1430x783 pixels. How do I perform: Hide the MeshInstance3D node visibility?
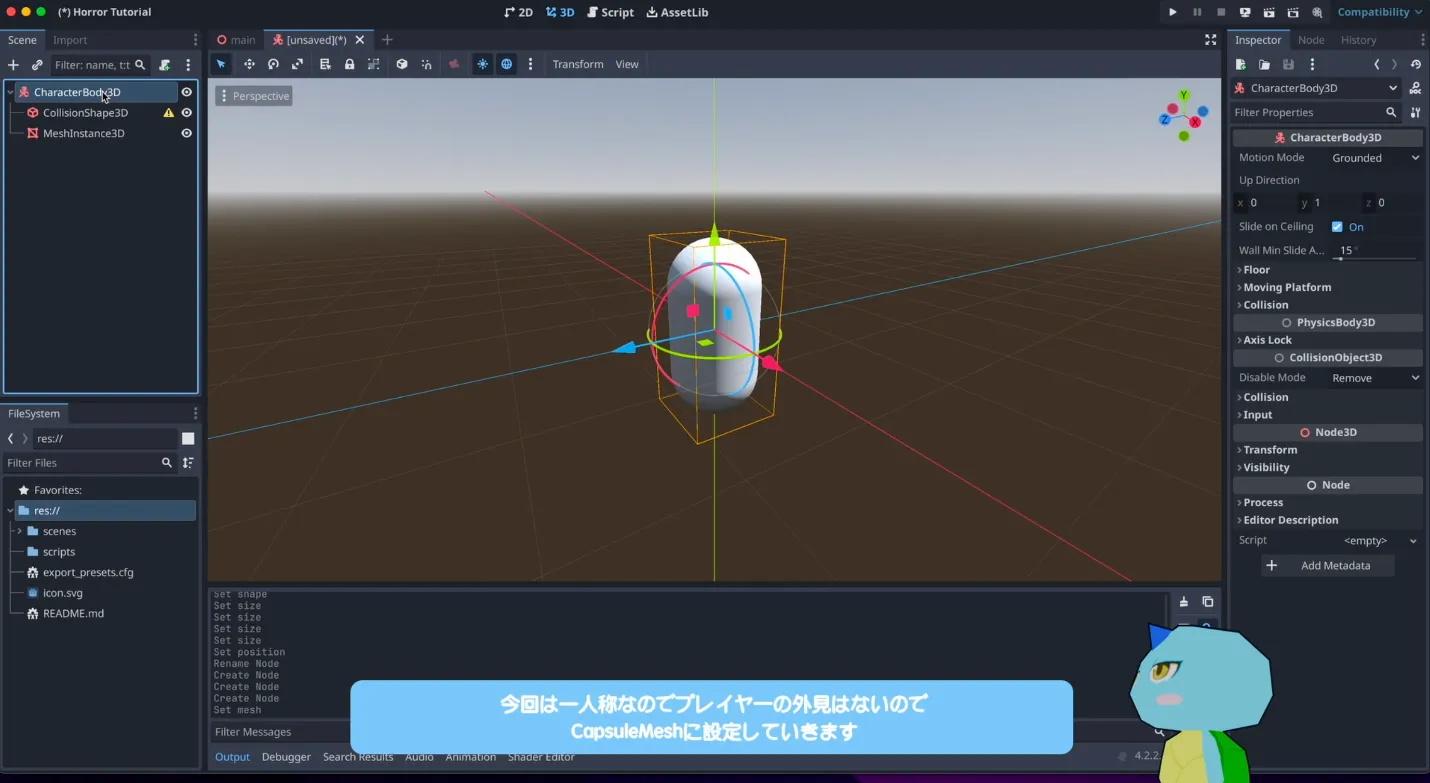click(186, 133)
